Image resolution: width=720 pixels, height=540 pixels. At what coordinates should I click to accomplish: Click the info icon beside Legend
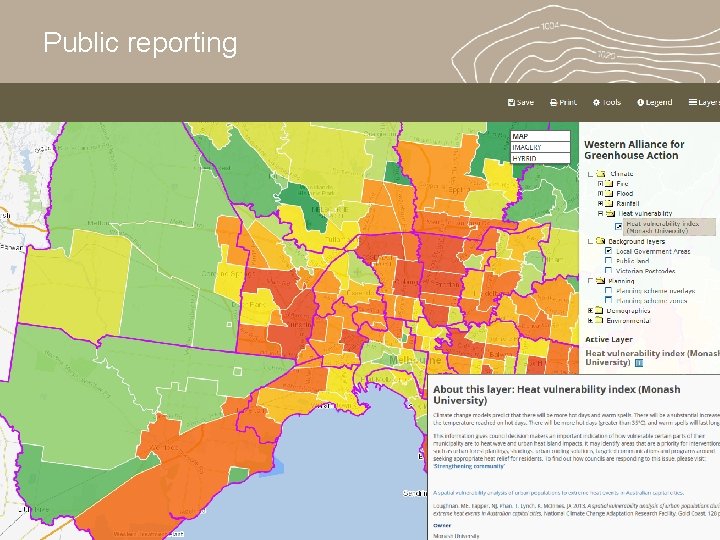640,102
